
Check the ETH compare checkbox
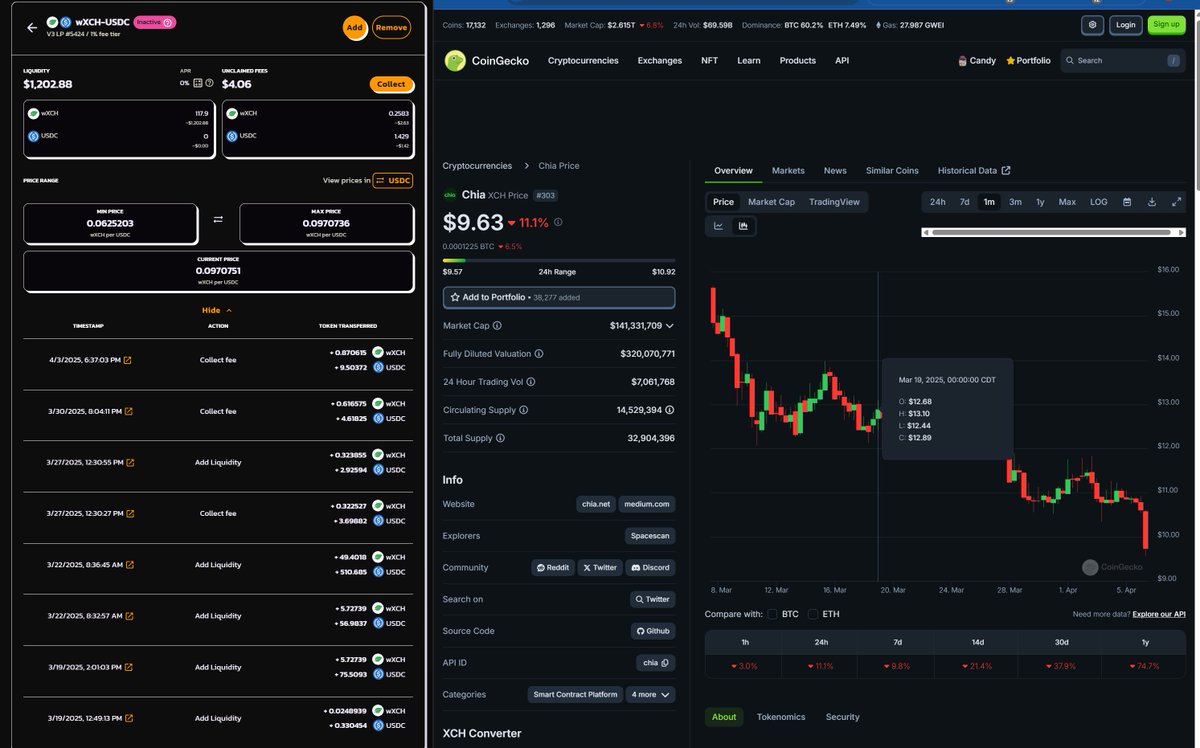(813, 614)
